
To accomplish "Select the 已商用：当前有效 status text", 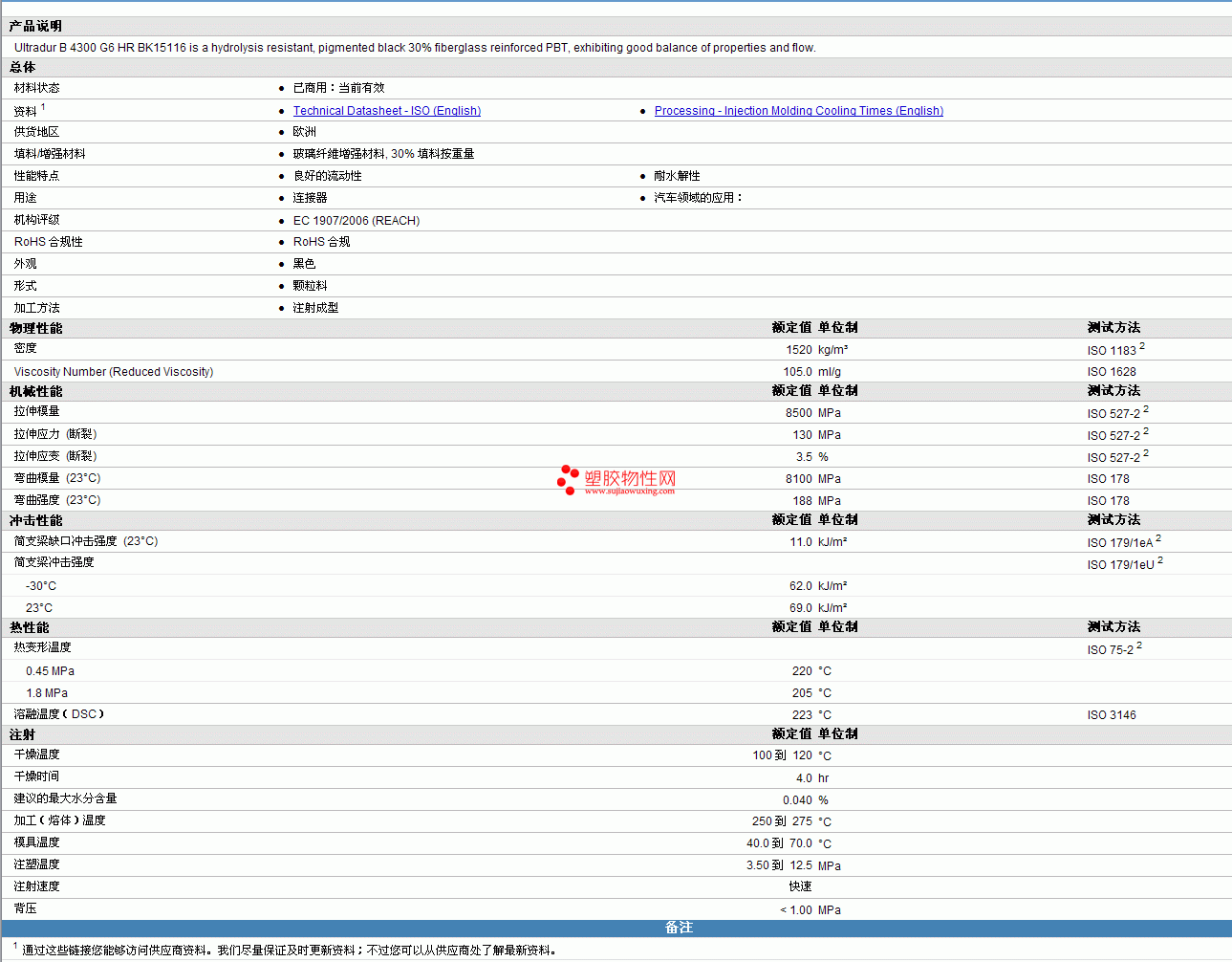I will click(x=339, y=88).
